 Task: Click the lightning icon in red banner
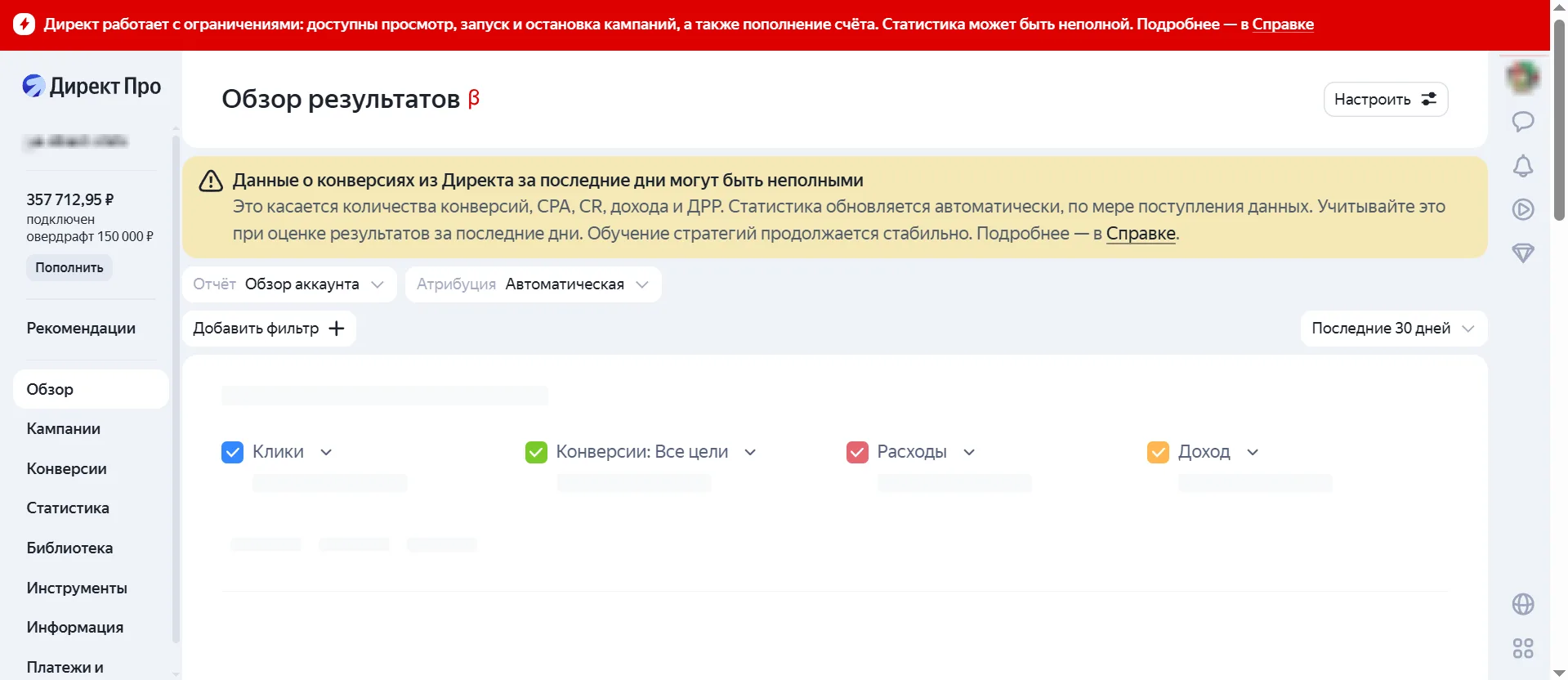pyautogui.click(x=25, y=24)
